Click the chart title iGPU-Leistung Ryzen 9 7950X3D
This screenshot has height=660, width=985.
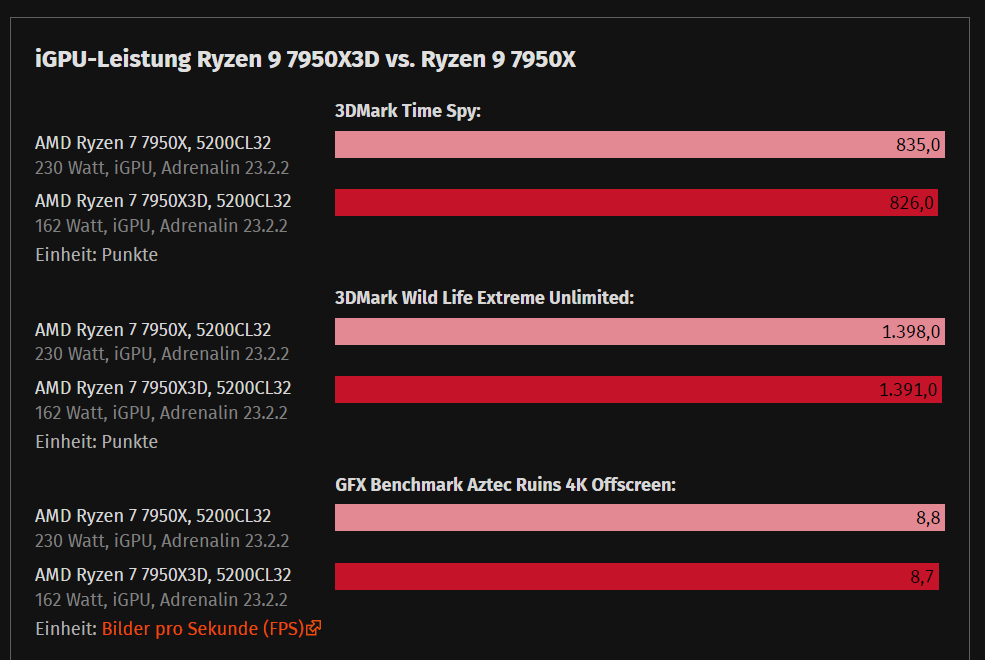coord(305,59)
